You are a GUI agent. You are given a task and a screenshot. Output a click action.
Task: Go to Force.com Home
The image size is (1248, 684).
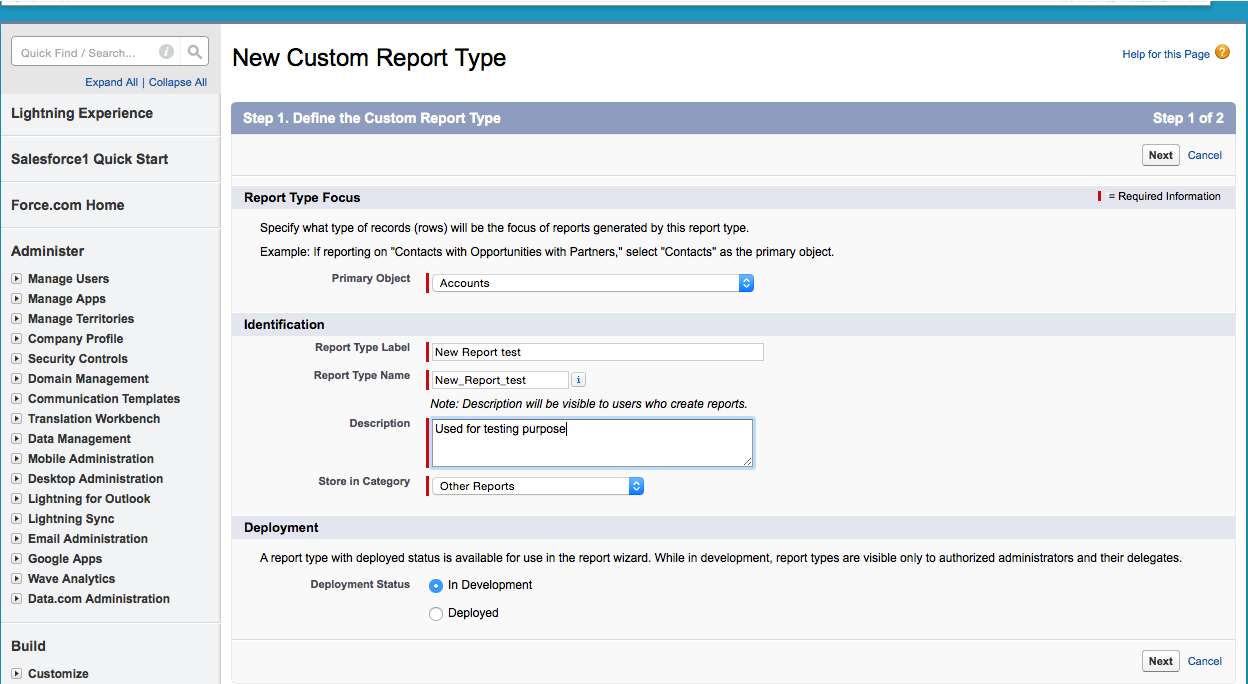[x=68, y=205]
